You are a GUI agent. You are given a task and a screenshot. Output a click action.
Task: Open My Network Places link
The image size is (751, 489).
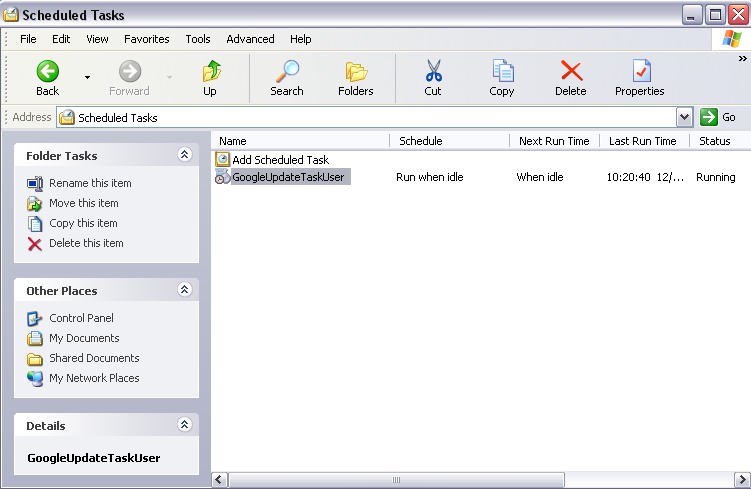pyautogui.click(x=94, y=378)
